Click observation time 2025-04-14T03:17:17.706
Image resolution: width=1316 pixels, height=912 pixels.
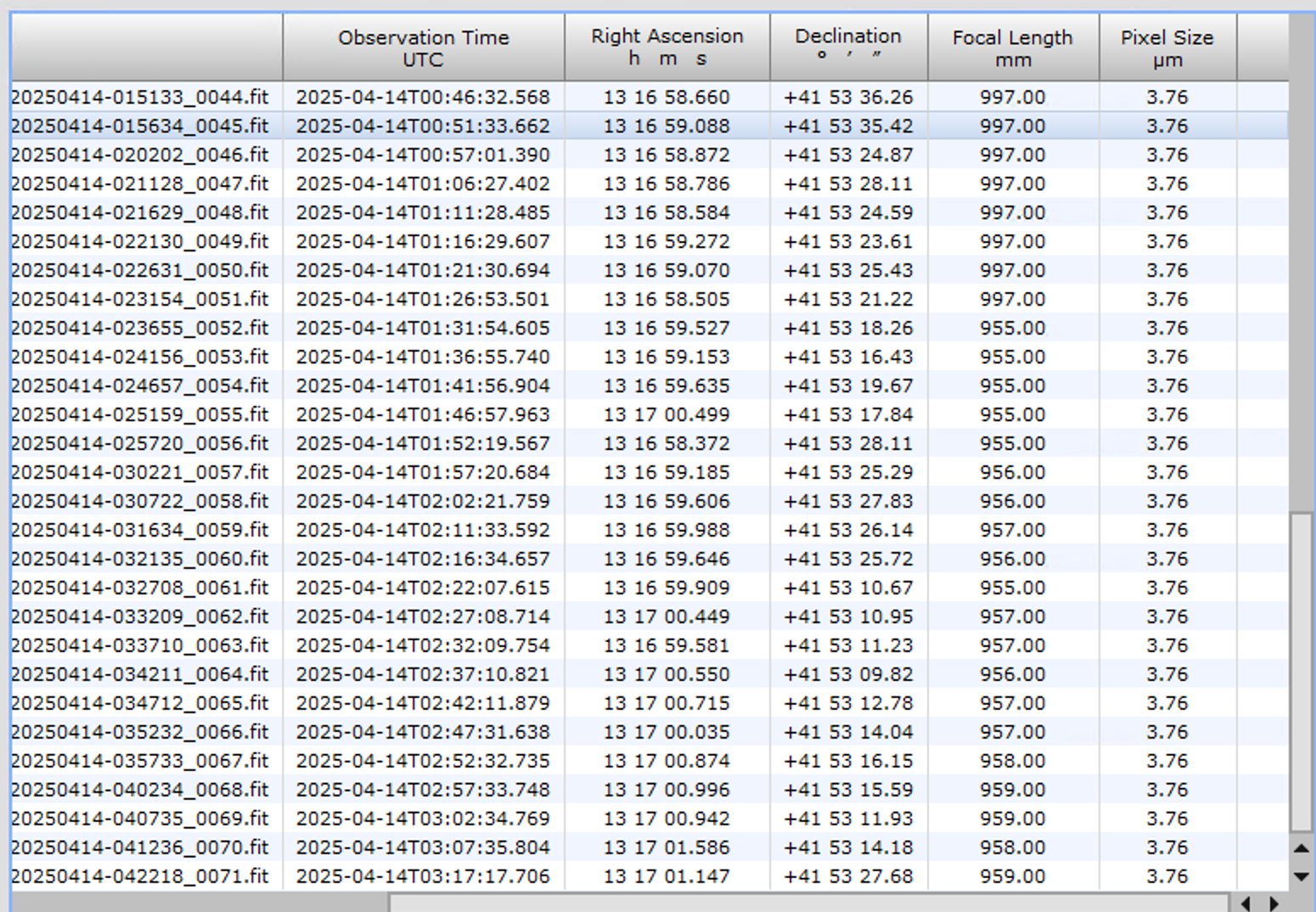click(x=423, y=876)
